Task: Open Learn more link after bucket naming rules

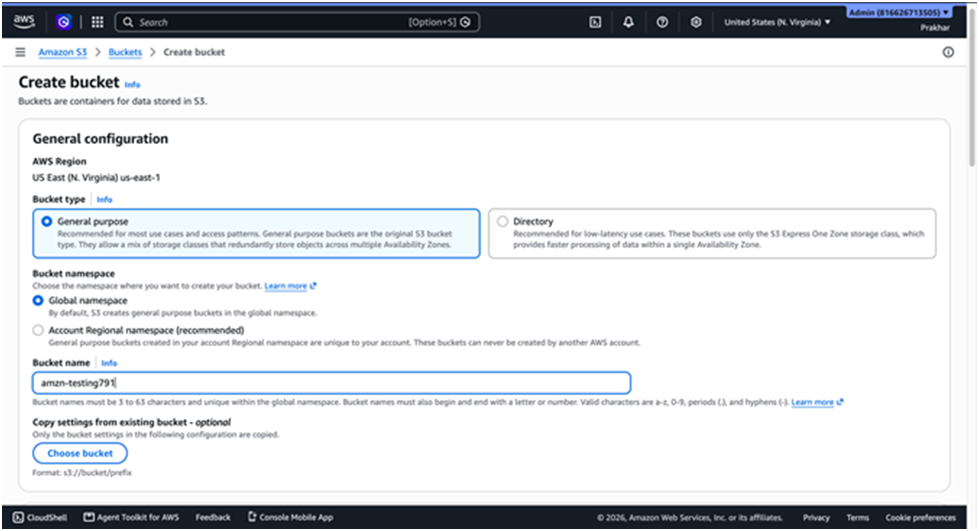Action: pyautogui.click(x=817, y=402)
